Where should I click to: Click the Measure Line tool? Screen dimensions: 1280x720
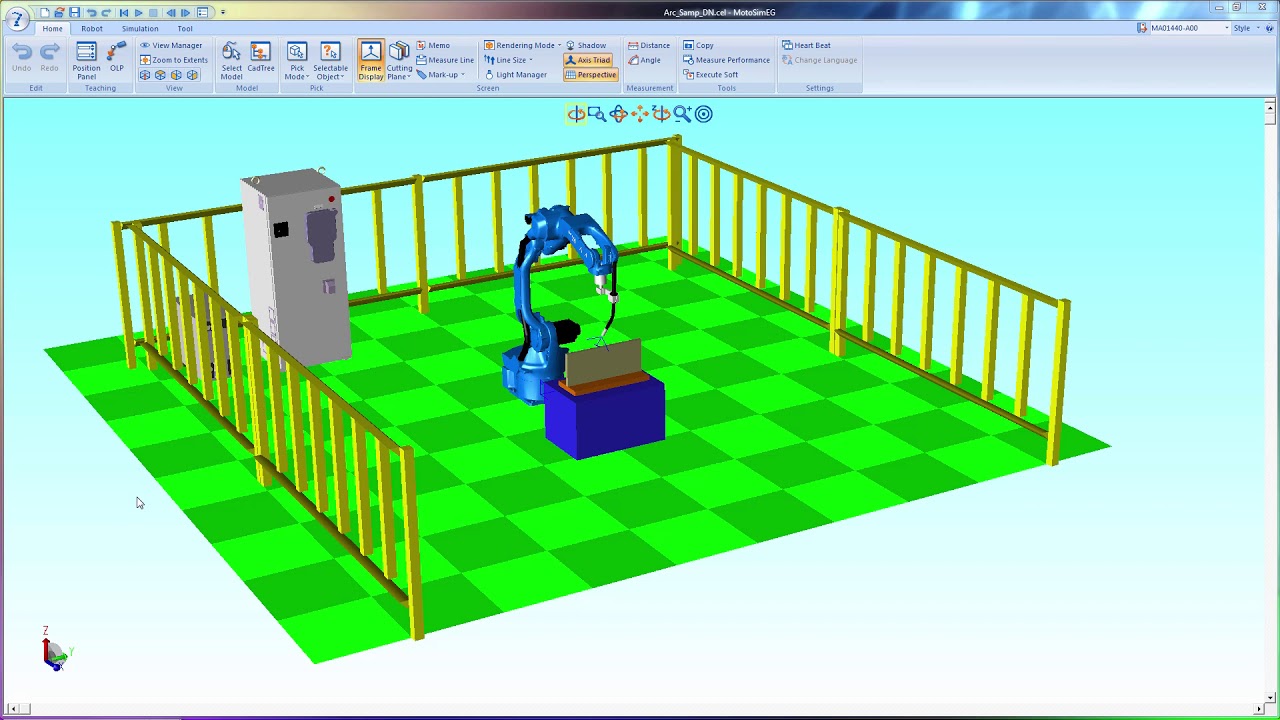coord(445,60)
